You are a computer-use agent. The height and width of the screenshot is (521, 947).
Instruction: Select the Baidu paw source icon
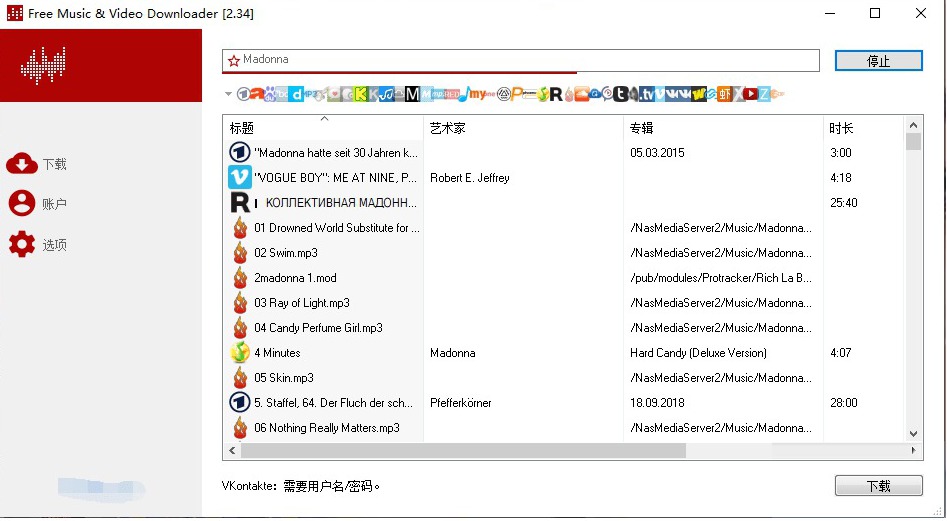click(x=269, y=94)
